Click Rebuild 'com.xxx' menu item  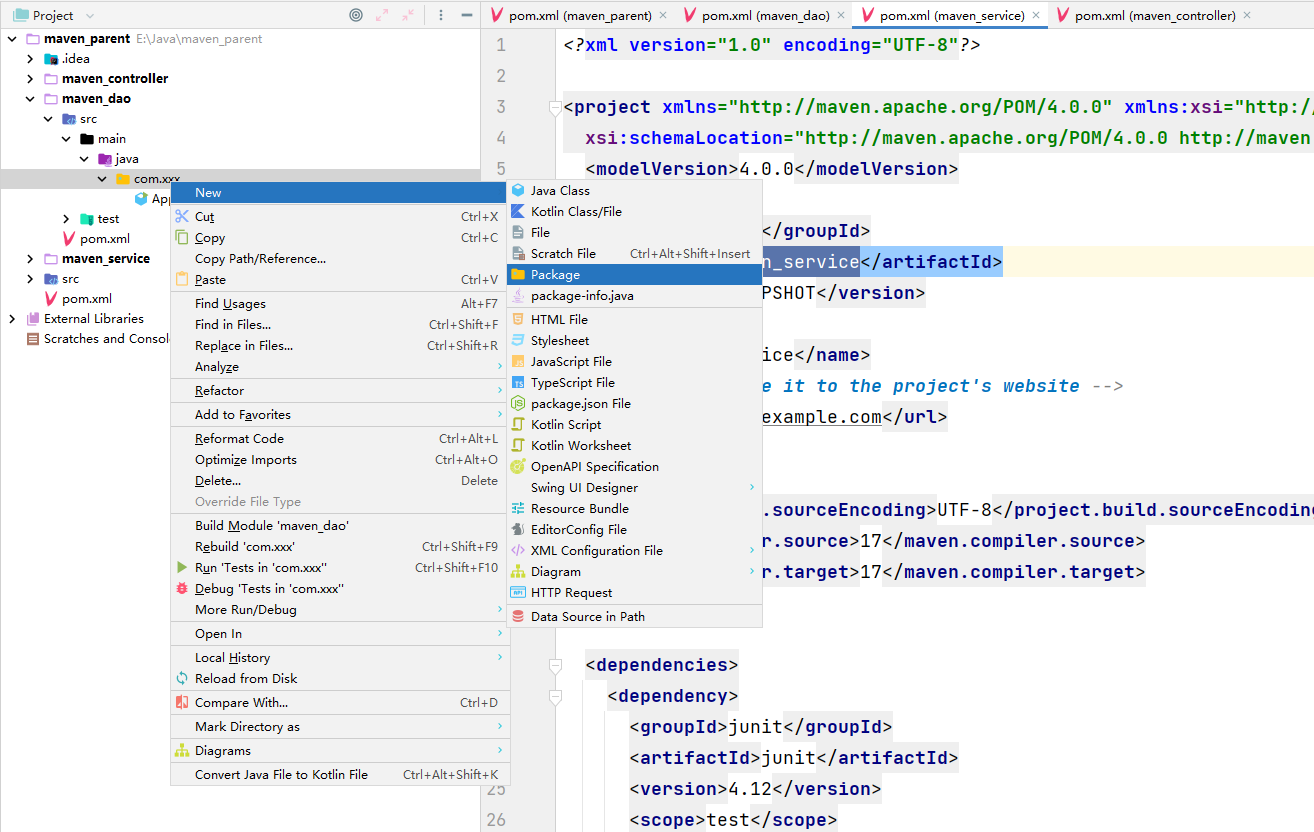coord(340,547)
